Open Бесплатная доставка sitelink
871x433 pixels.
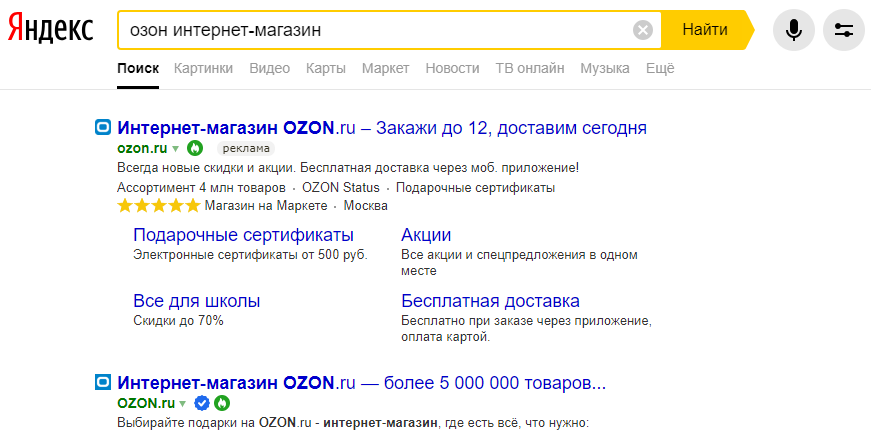click(490, 301)
